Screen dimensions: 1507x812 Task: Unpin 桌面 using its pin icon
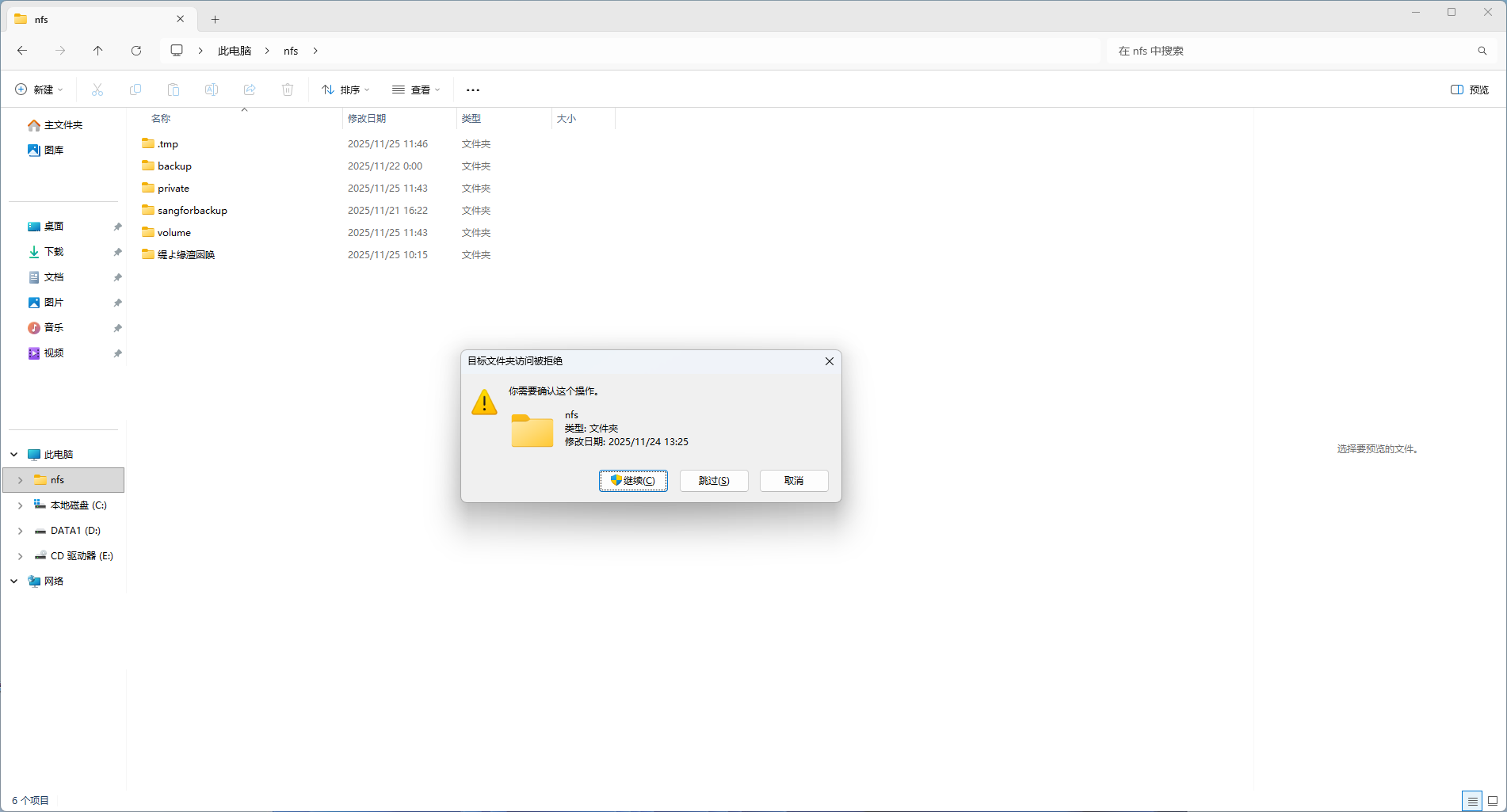tap(117, 227)
